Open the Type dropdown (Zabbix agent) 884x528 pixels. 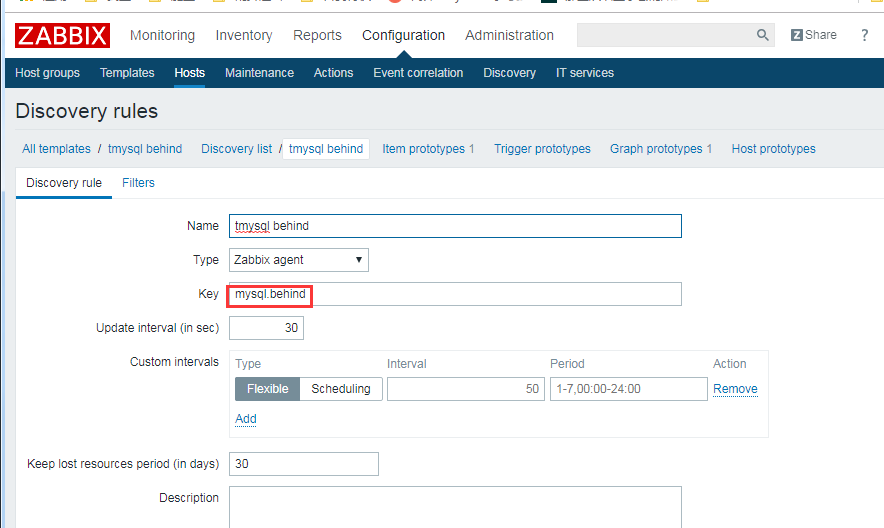click(298, 260)
